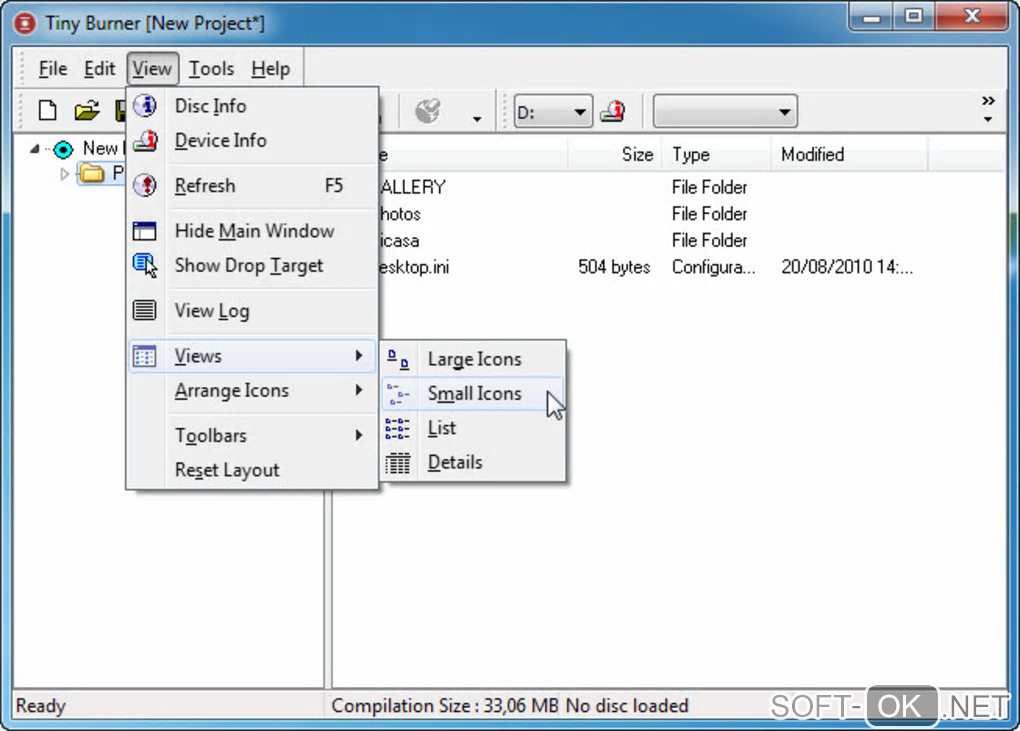Switch to Details view
Image resolution: width=1020 pixels, height=731 pixels.
473,462
